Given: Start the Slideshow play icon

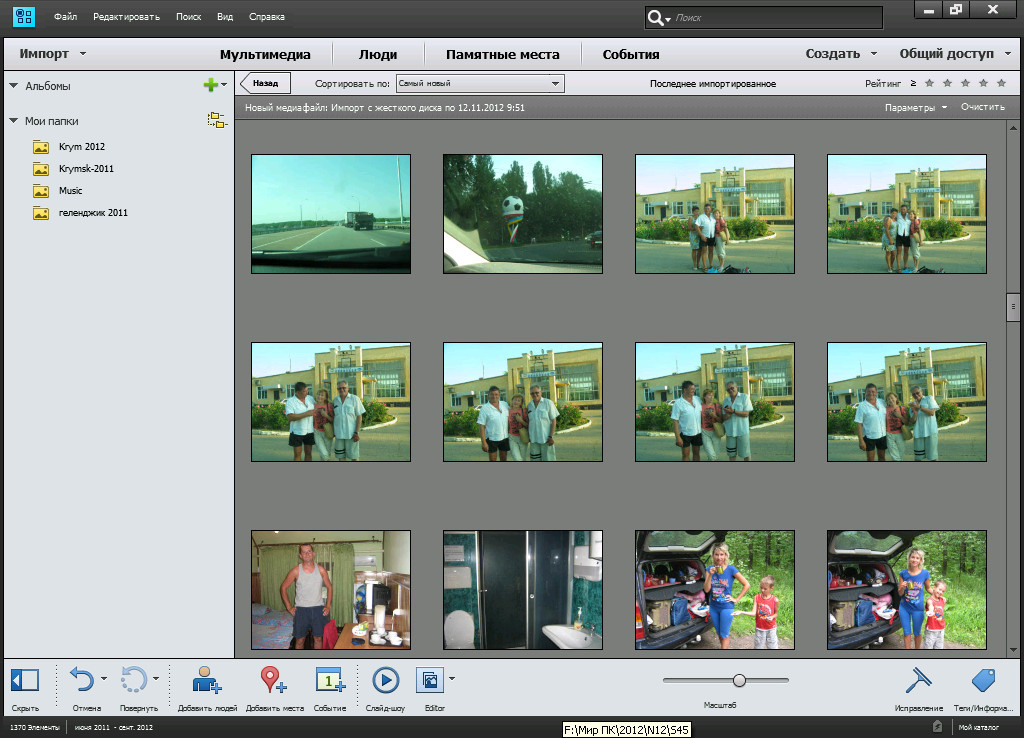Looking at the screenshot, I should click(x=385, y=681).
